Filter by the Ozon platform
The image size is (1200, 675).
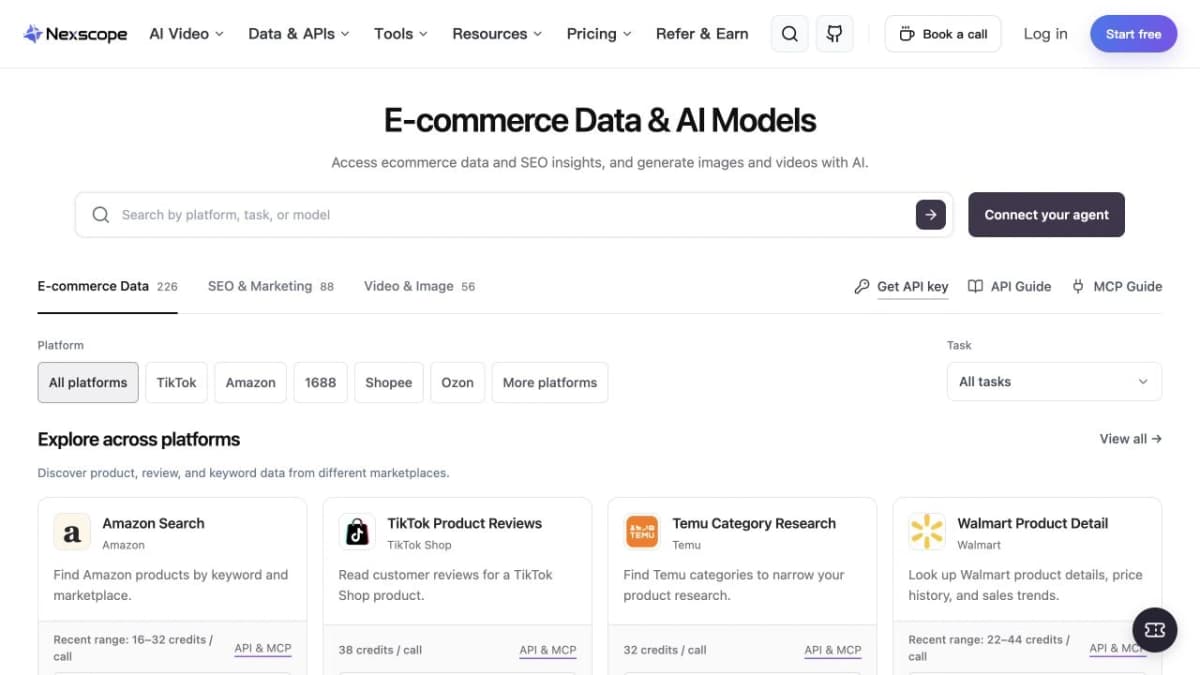458,382
